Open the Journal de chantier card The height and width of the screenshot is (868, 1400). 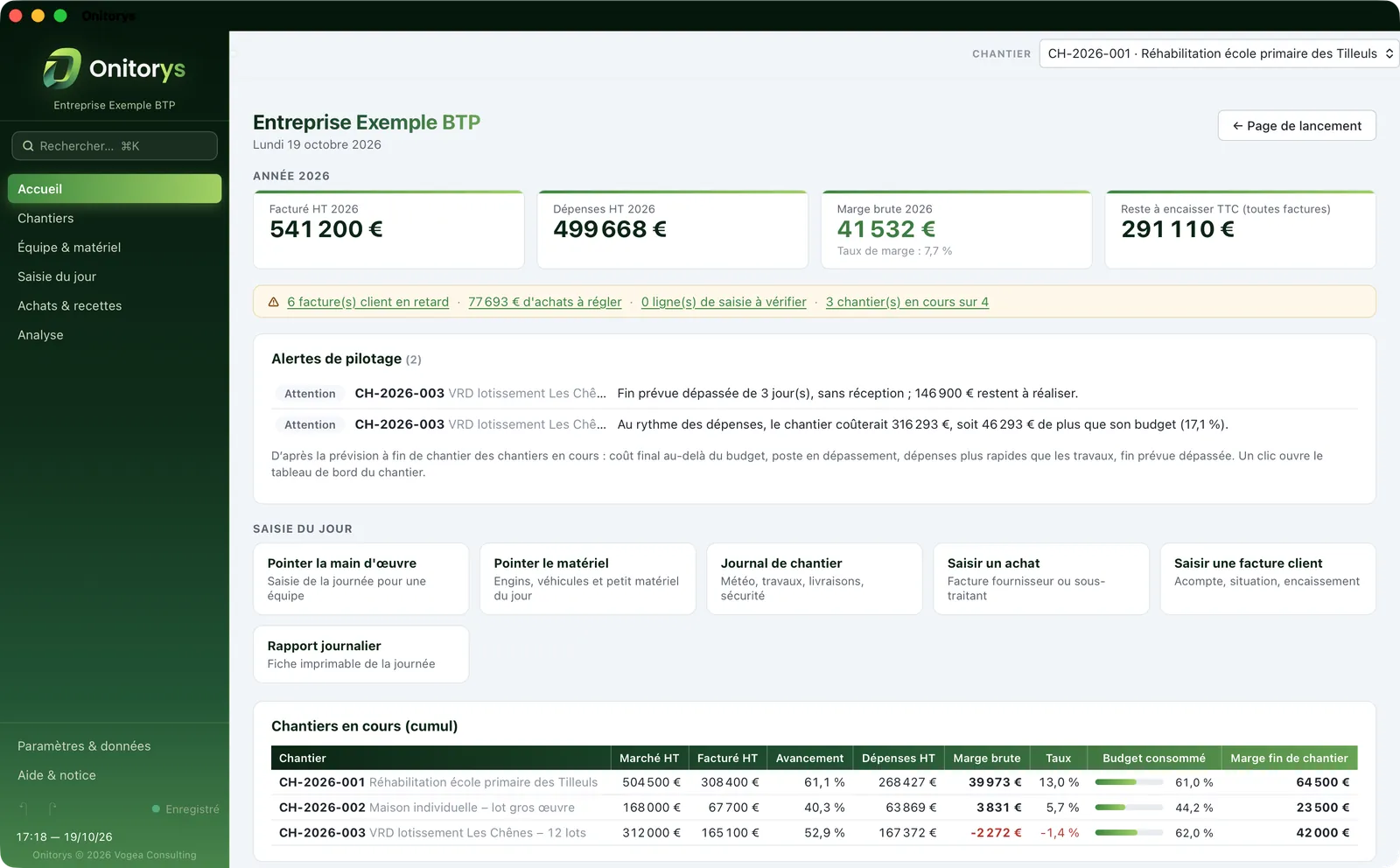[x=815, y=579]
